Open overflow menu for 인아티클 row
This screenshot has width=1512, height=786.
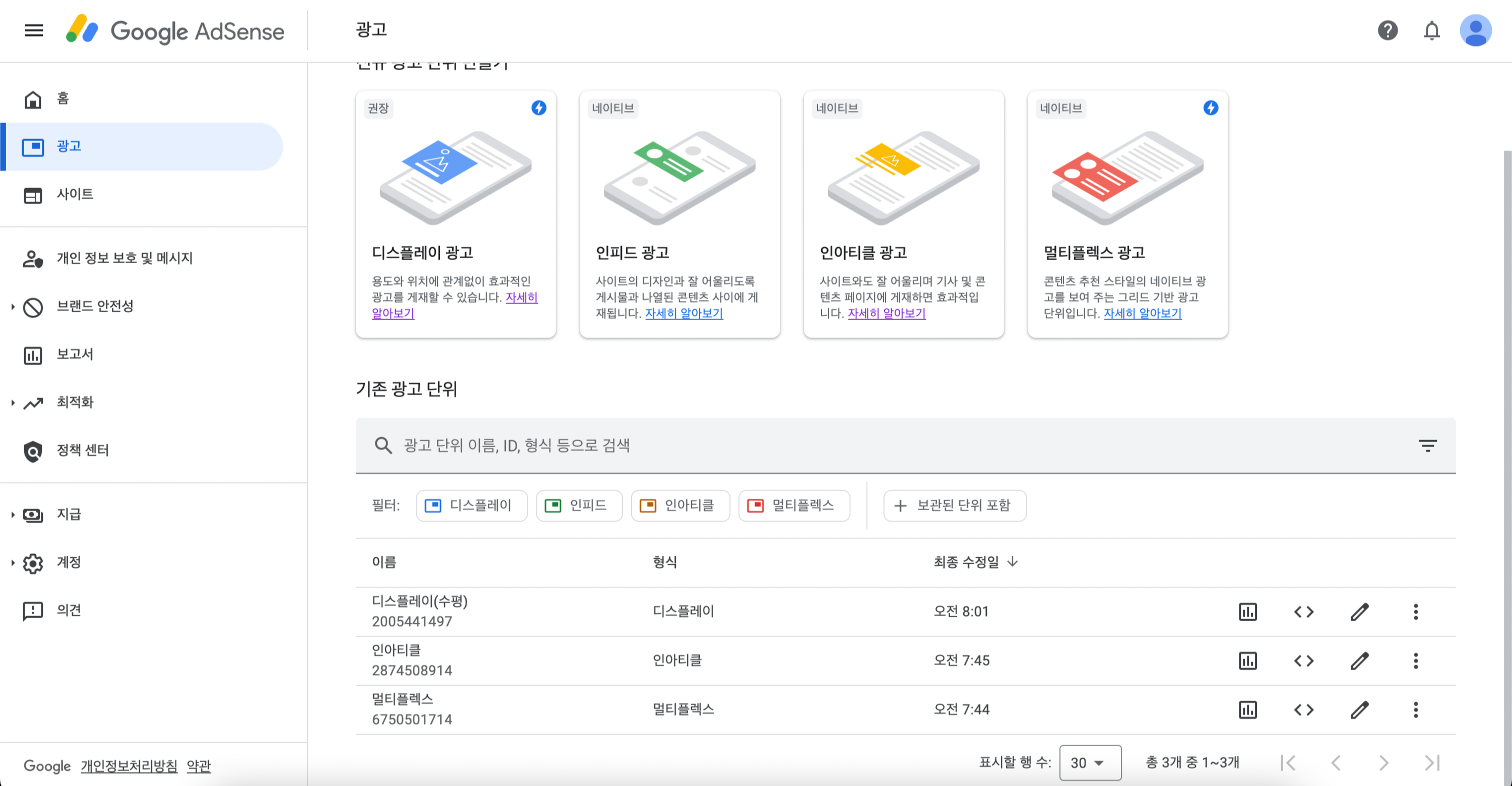coord(1416,660)
